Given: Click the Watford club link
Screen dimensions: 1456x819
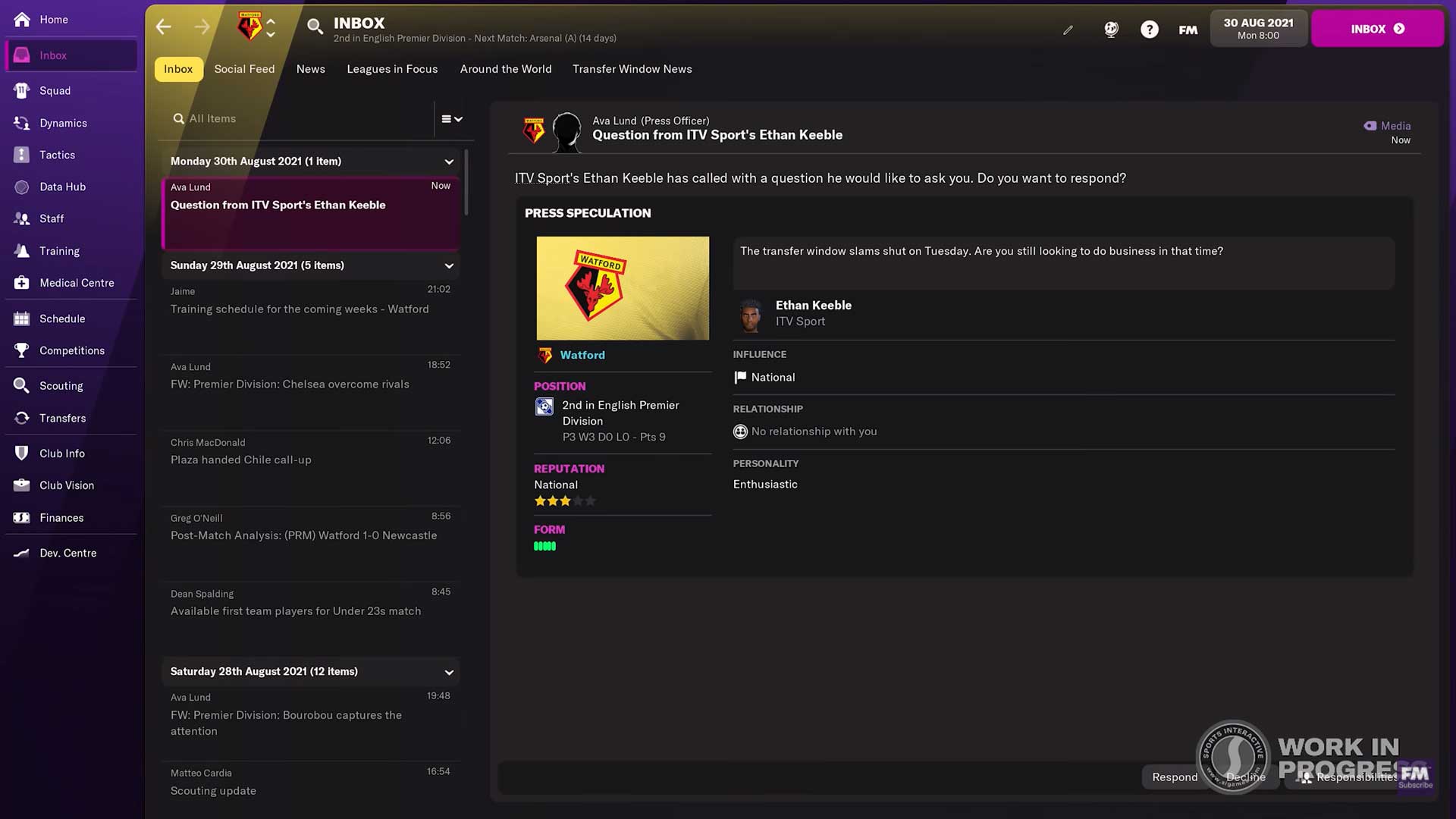Looking at the screenshot, I should coord(582,355).
